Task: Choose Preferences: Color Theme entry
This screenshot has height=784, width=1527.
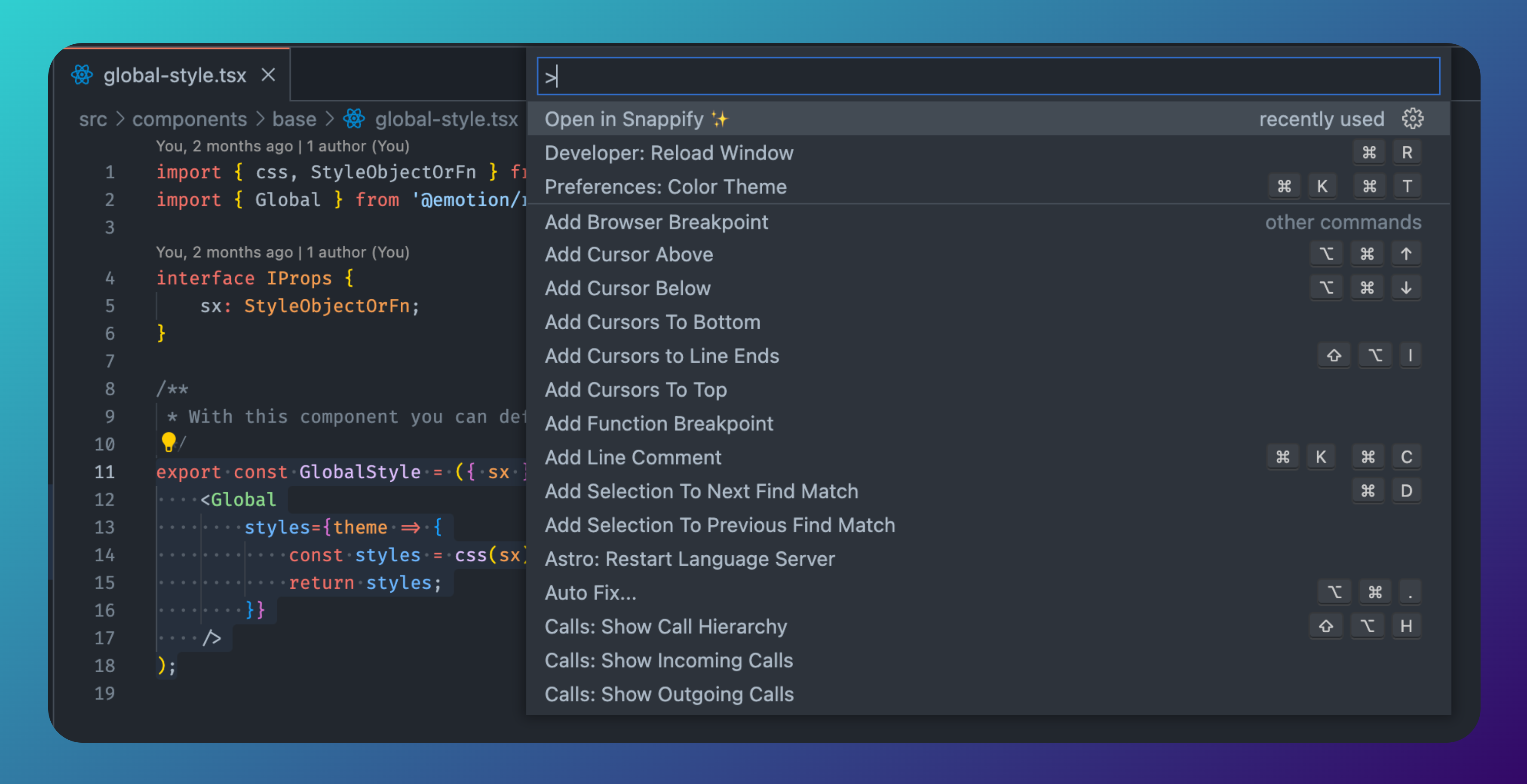Action: pos(665,187)
